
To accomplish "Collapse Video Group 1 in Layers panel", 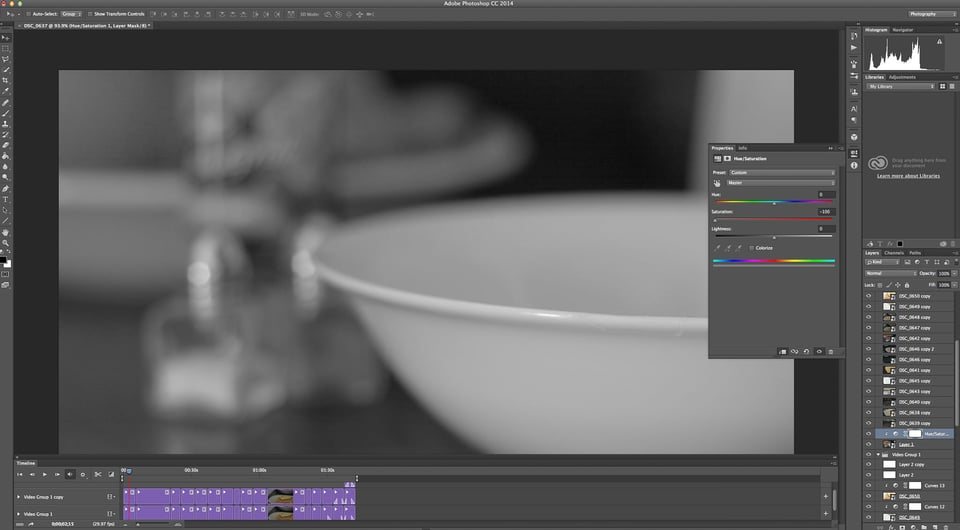I will (879, 455).
